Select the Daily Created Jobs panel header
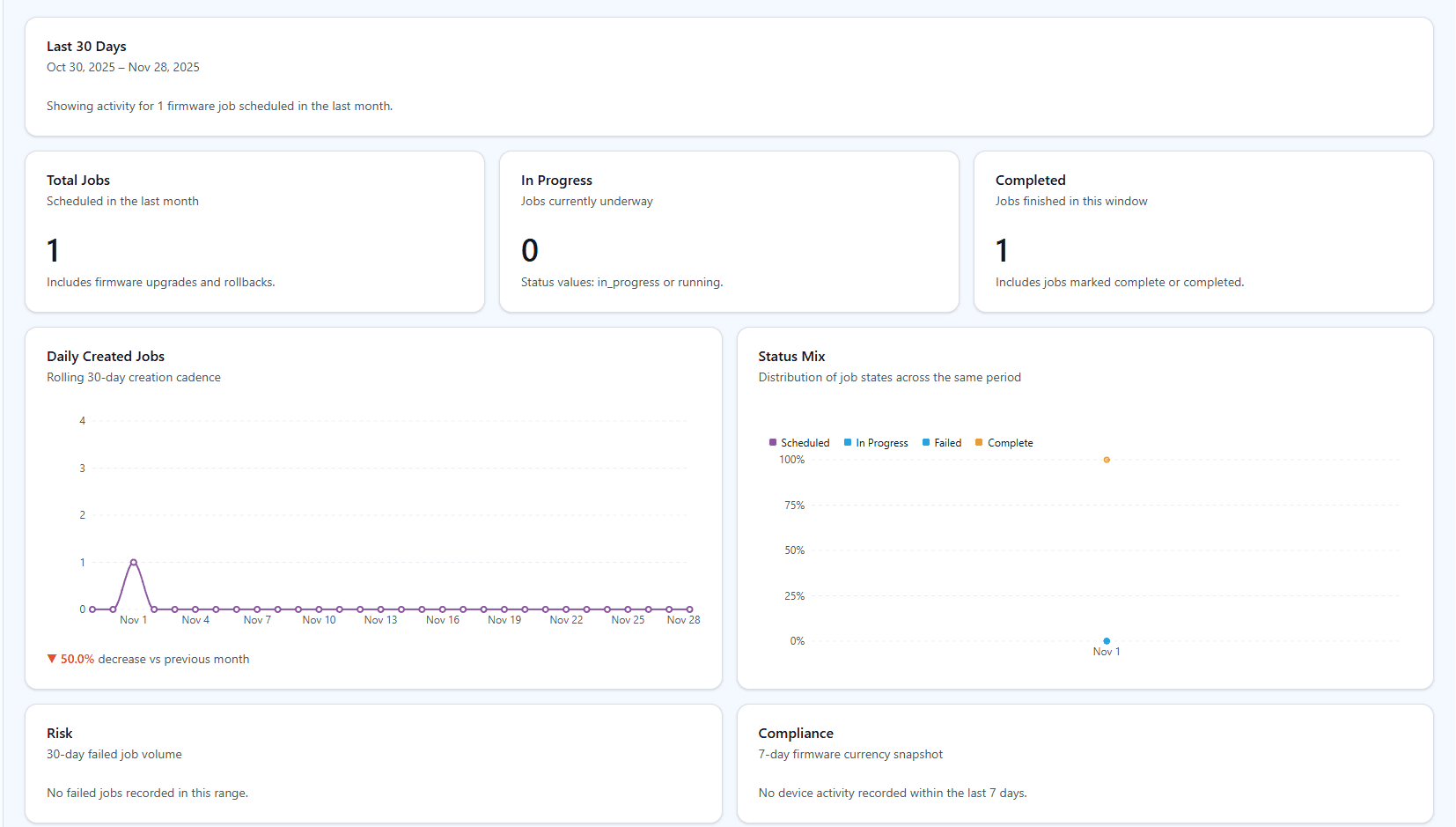Screen dimensions: 1456x827 pyautogui.click(x=106, y=356)
